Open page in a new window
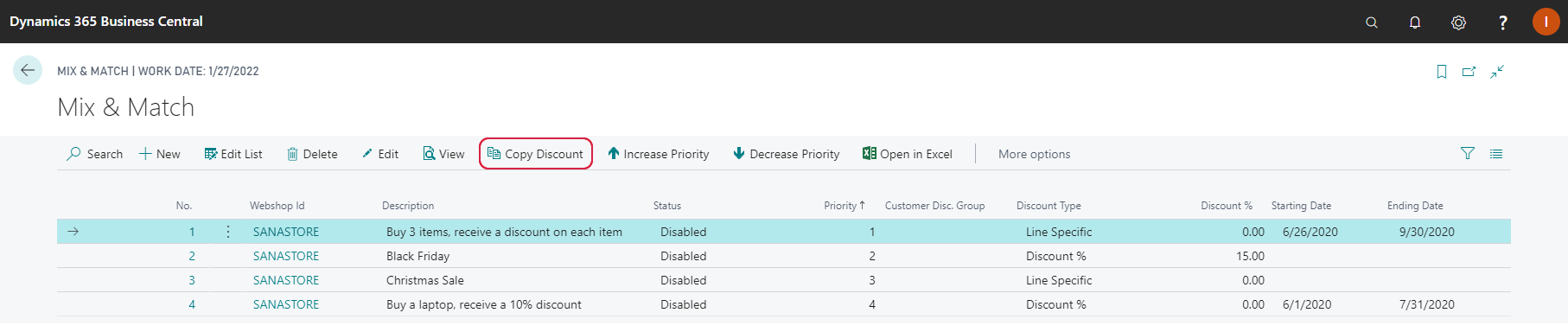The height and width of the screenshot is (332, 1568). coord(1469,72)
